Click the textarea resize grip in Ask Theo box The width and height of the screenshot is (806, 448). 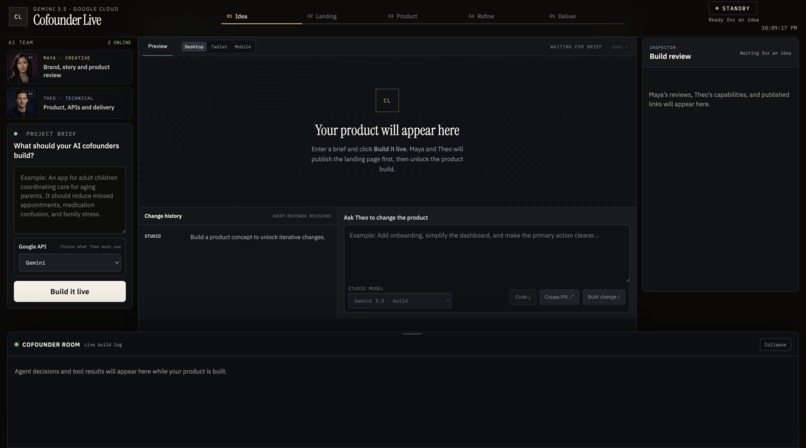(x=627, y=279)
